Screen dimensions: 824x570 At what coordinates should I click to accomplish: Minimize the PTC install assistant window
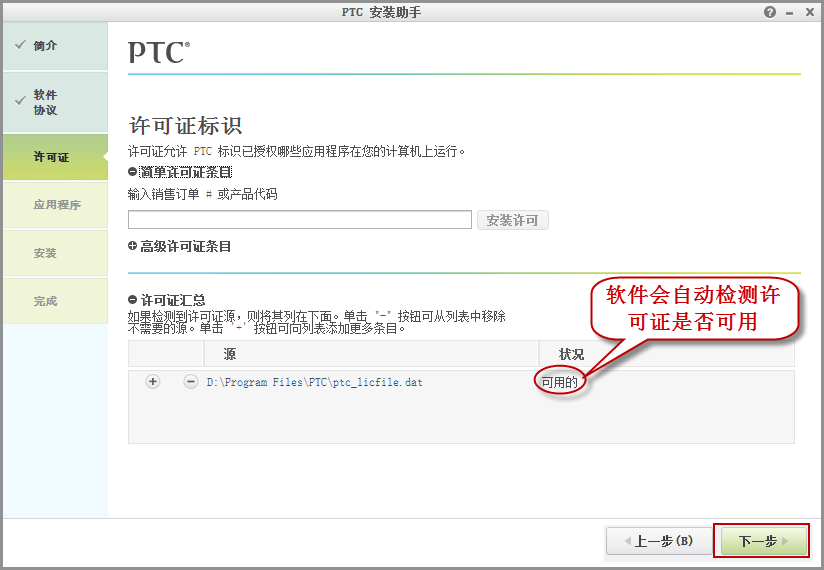(x=789, y=13)
